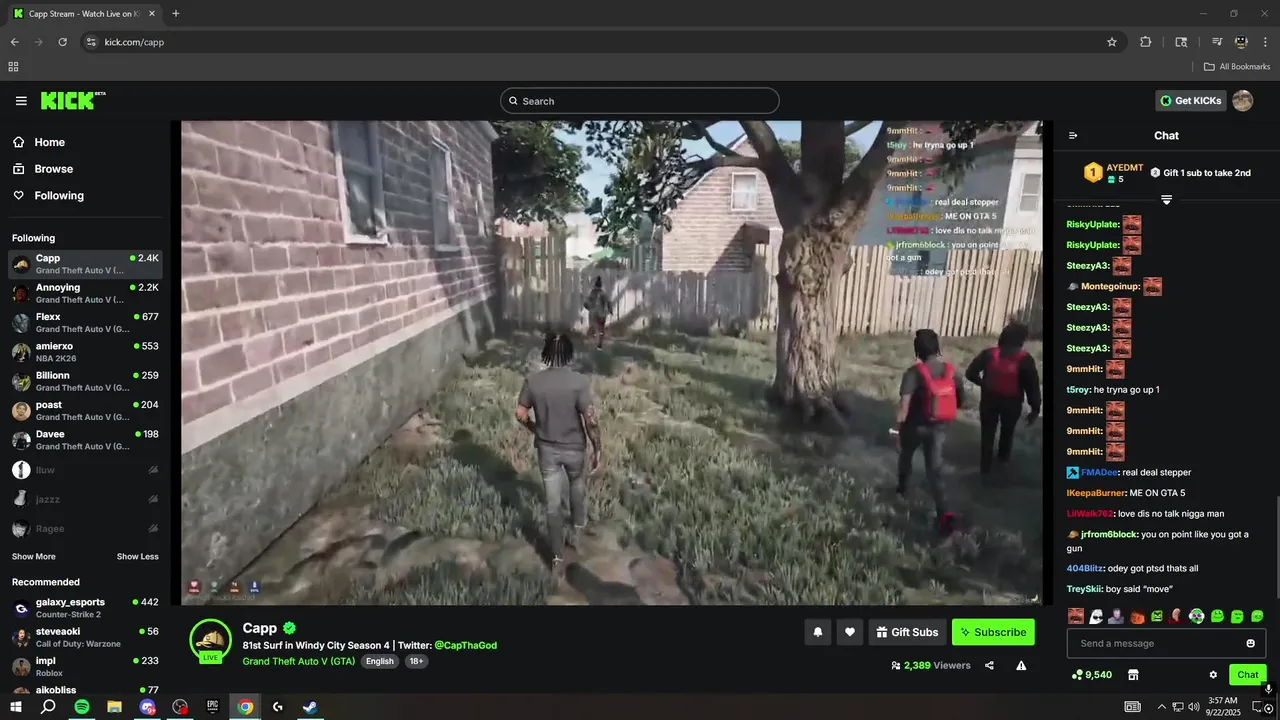The image size is (1280, 720).
Task: Open Steam from the taskbar
Action: (310, 707)
